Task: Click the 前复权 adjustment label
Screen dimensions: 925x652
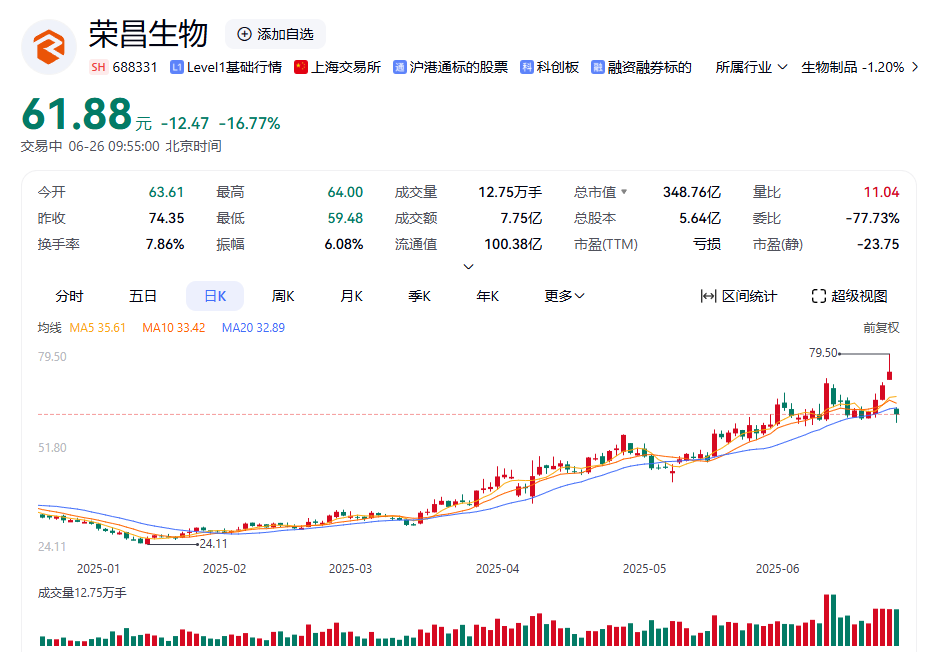Action: click(x=881, y=327)
